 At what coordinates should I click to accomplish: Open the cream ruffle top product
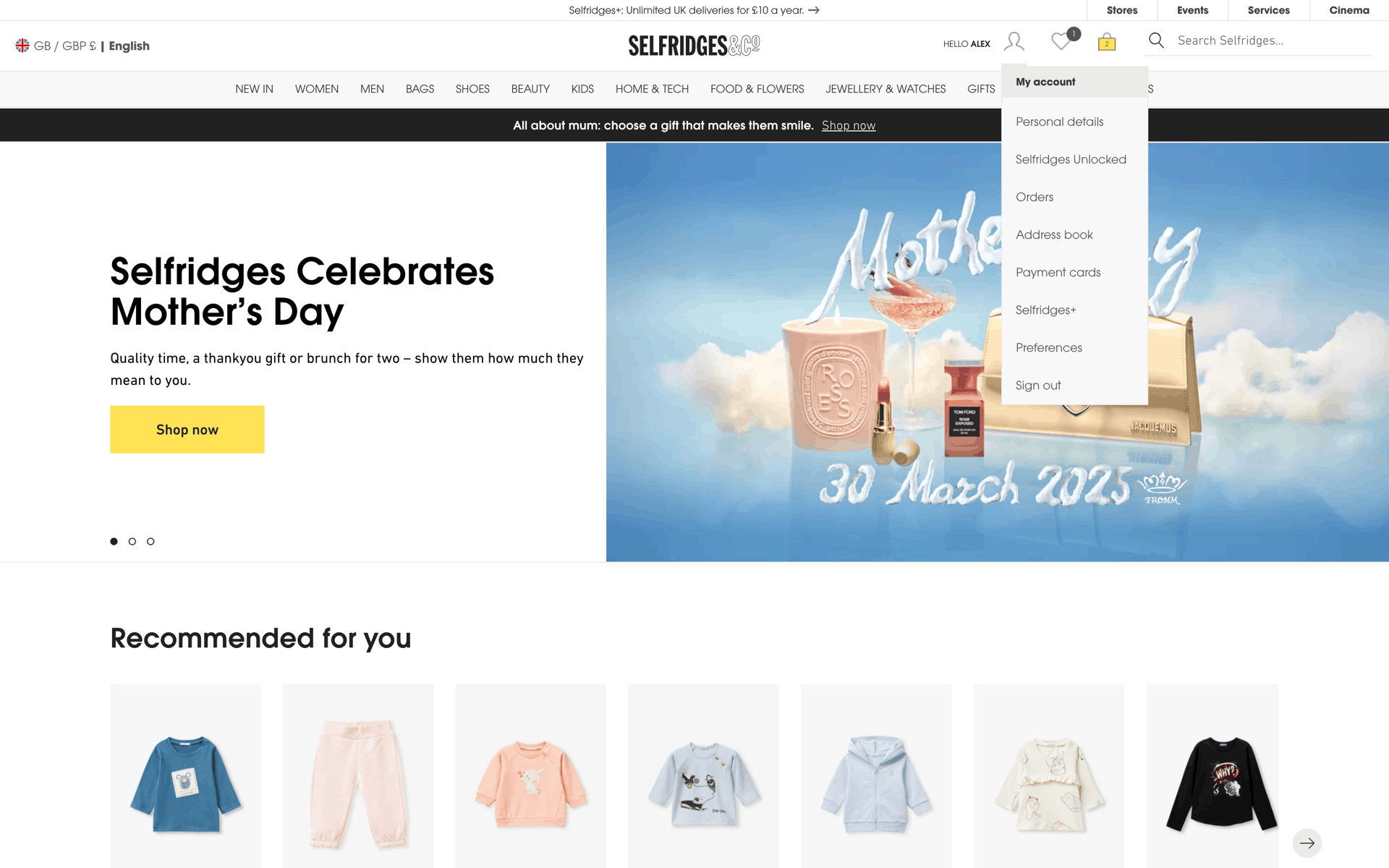click(x=1049, y=776)
